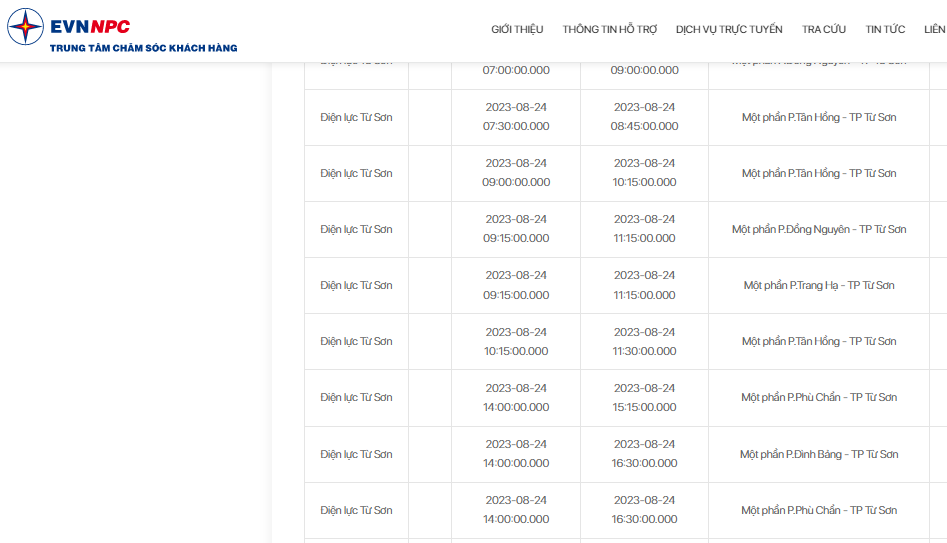Click area cell in the 07:30 P.Tân Hồng row
947x543 pixels.
[819, 117]
